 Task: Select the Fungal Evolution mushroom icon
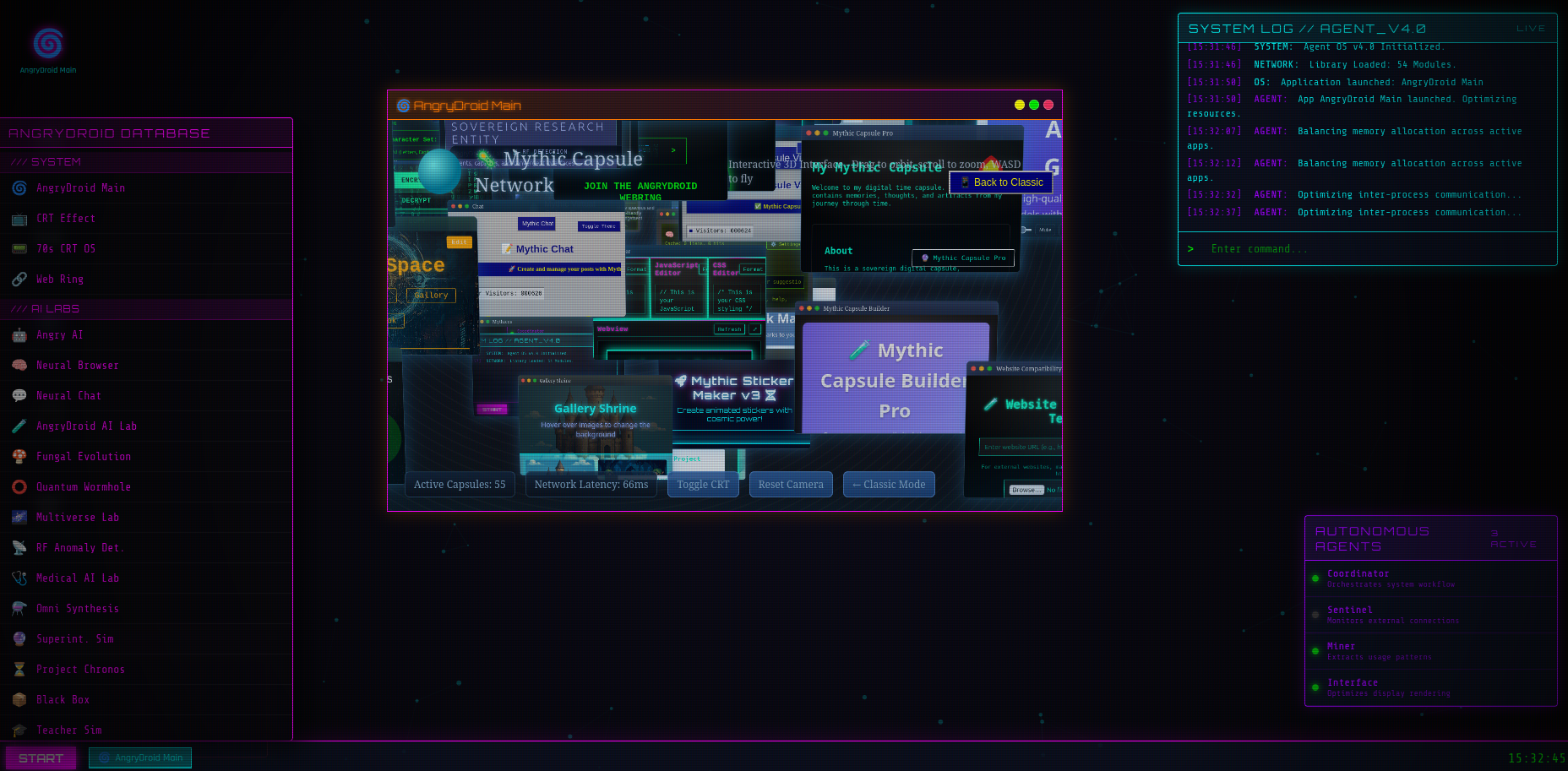[x=20, y=456]
